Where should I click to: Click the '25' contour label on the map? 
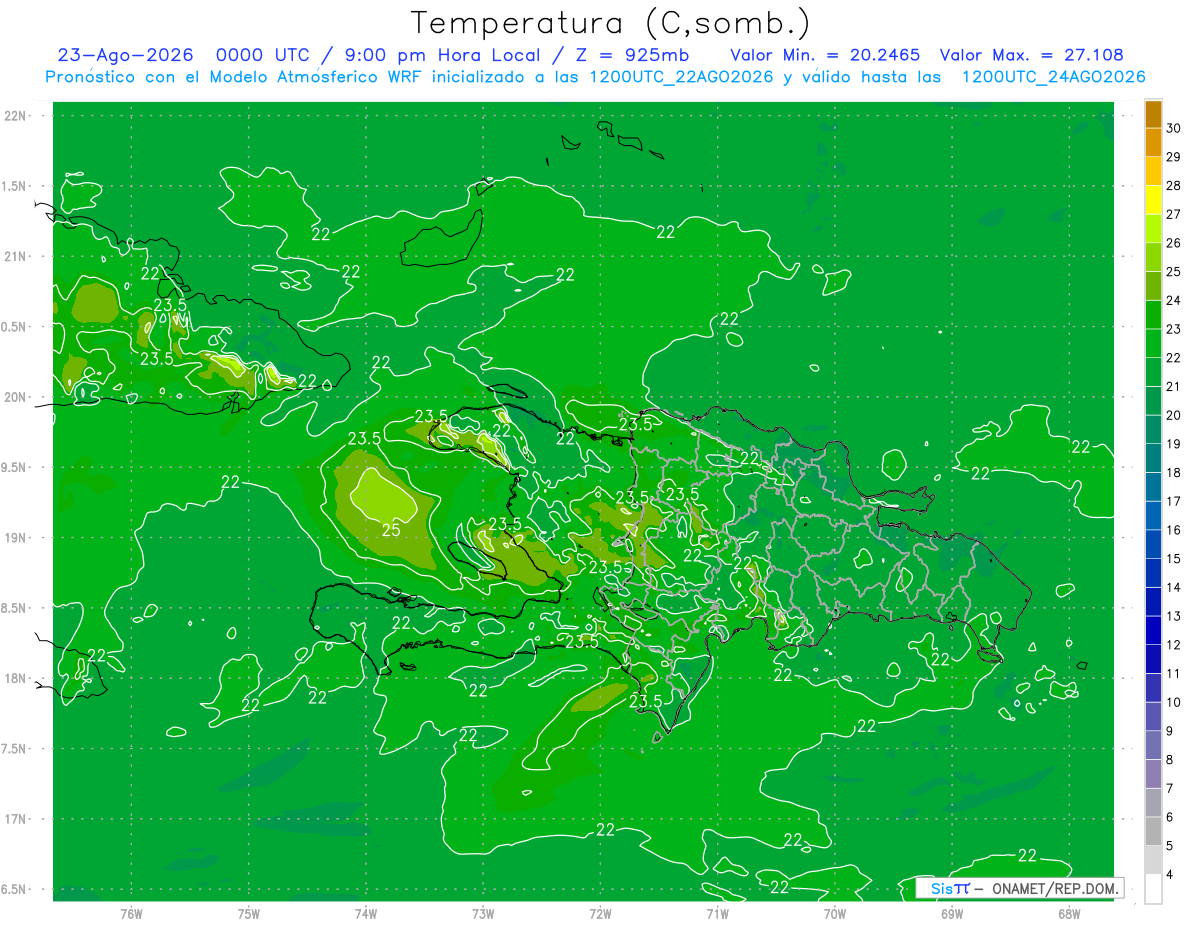coord(391,529)
